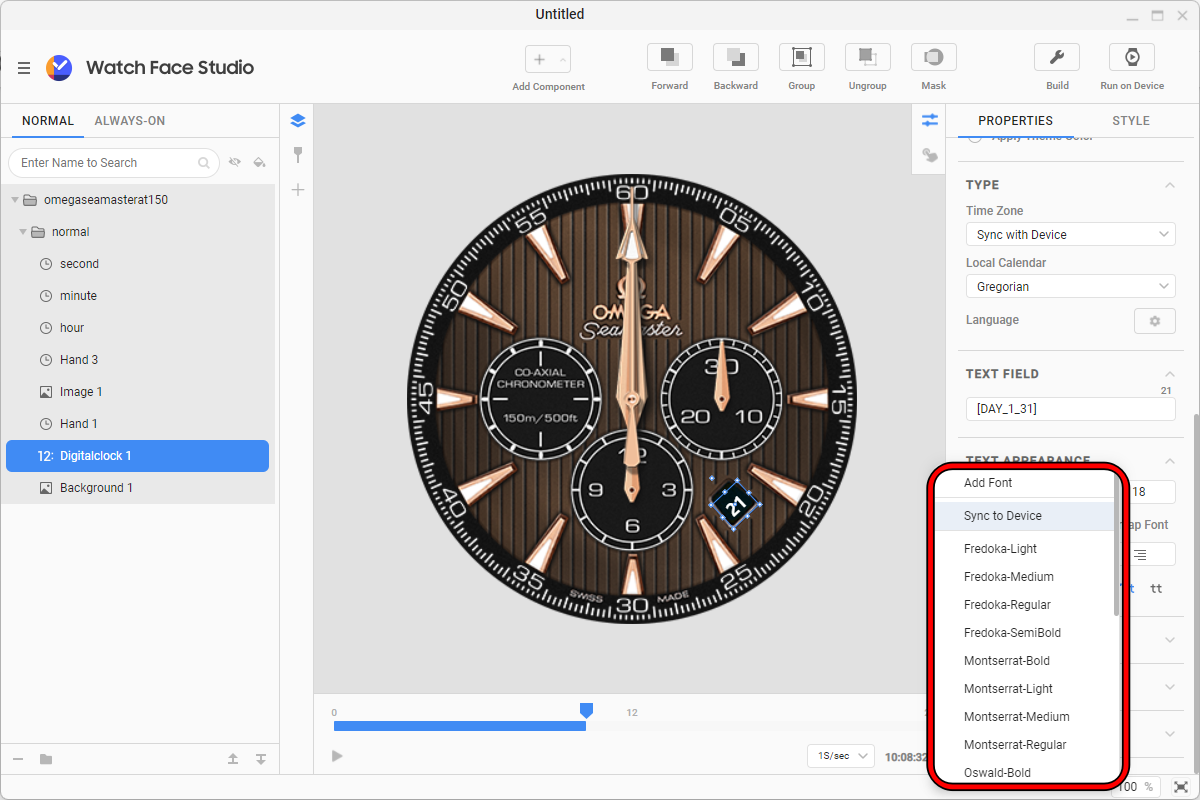Move layer to bottom icon
Screen dimensions: 1200x800
click(261, 759)
